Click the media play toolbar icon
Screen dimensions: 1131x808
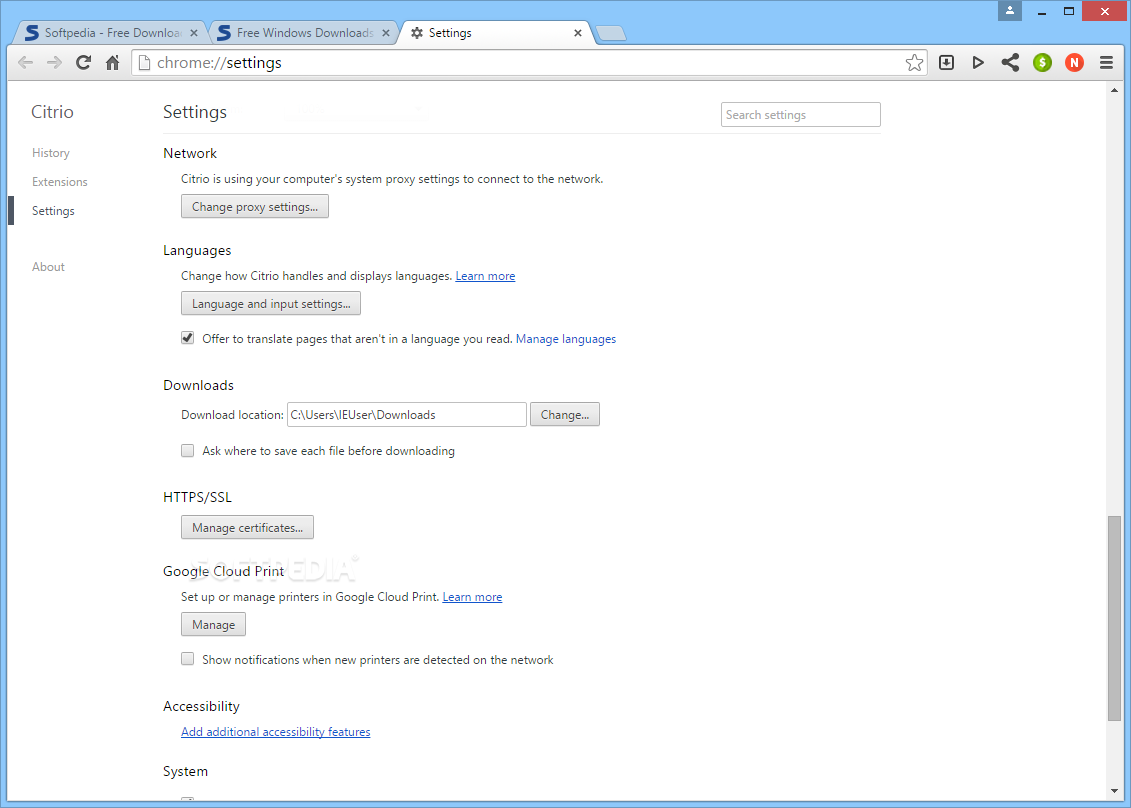point(978,63)
